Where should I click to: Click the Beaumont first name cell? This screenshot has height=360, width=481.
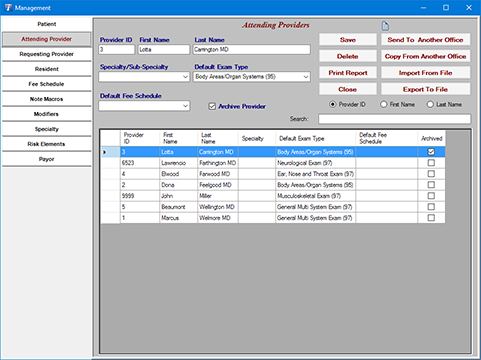coord(178,207)
